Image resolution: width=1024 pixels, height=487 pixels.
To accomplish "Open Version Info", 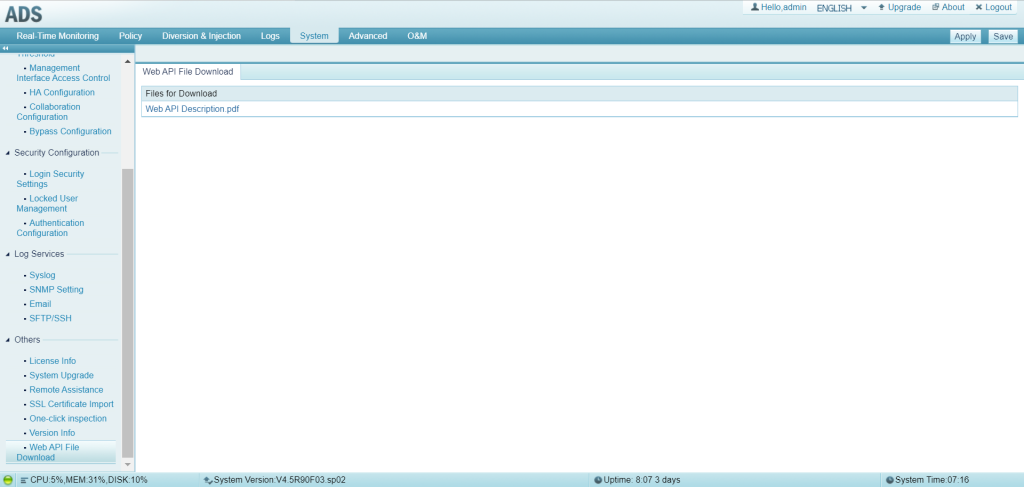I will [x=52, y=433].
